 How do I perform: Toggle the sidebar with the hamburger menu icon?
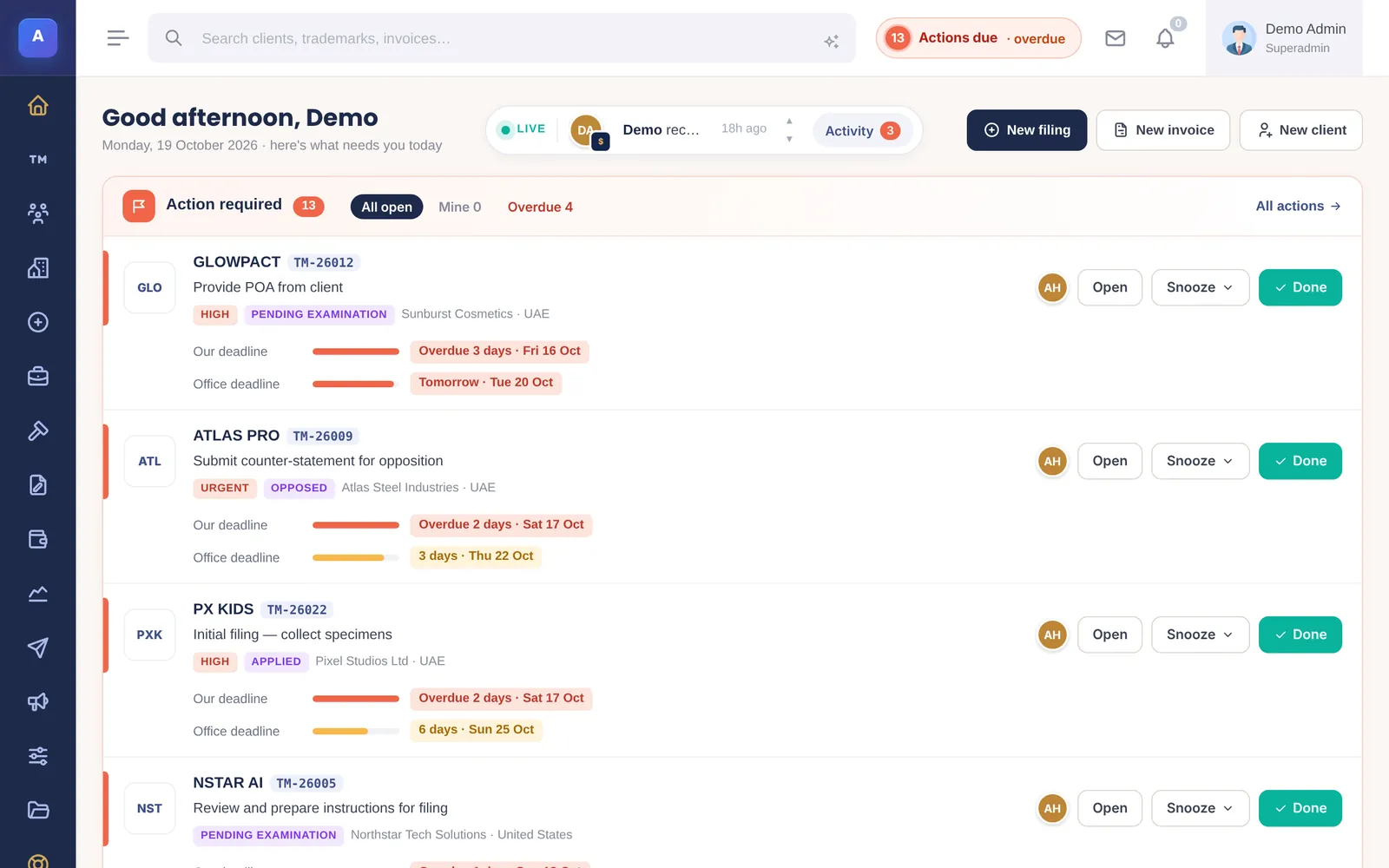pyautogui.click(x=118, y=38)
